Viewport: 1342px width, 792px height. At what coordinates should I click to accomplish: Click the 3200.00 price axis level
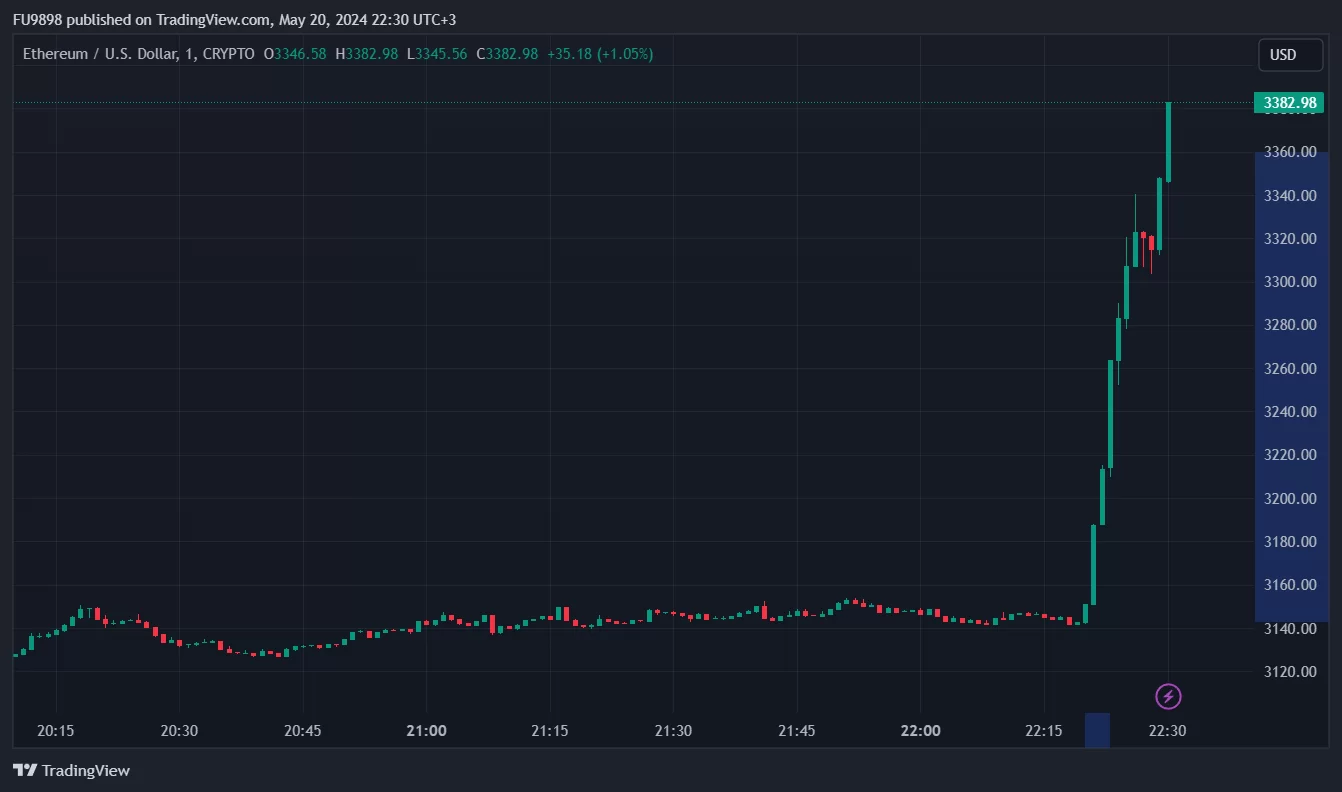(x=1290, y=498)
